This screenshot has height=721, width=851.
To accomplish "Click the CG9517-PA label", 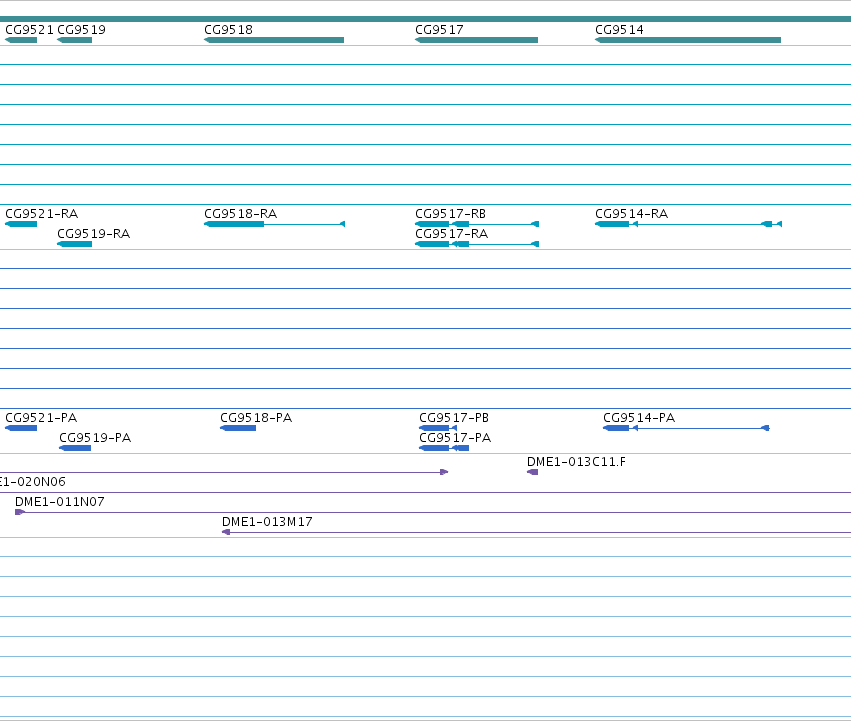I will pyautogui.click(x=455, y=438).
